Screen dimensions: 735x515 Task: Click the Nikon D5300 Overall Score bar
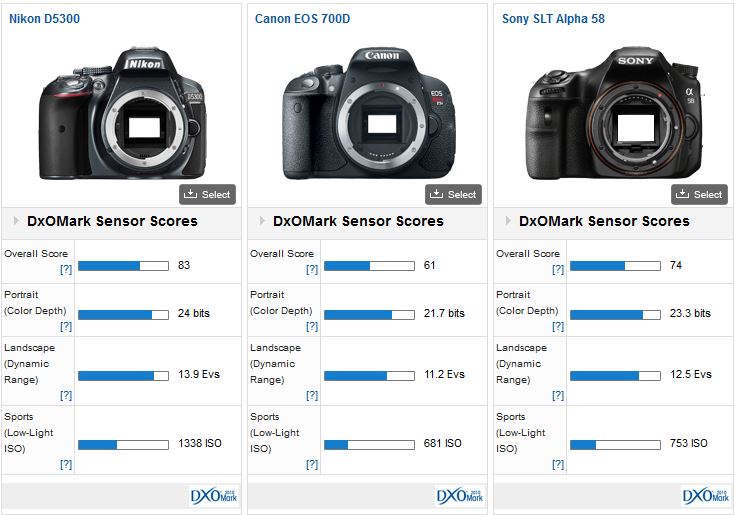123,266
